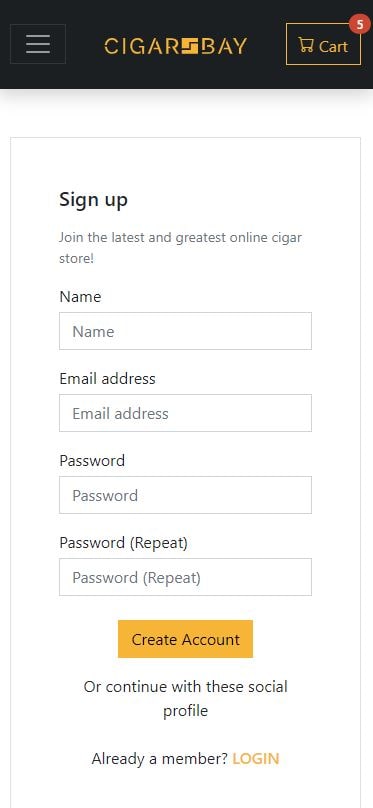Click the Sign up heading
373x808 pixels.
[x=93, y=200]
